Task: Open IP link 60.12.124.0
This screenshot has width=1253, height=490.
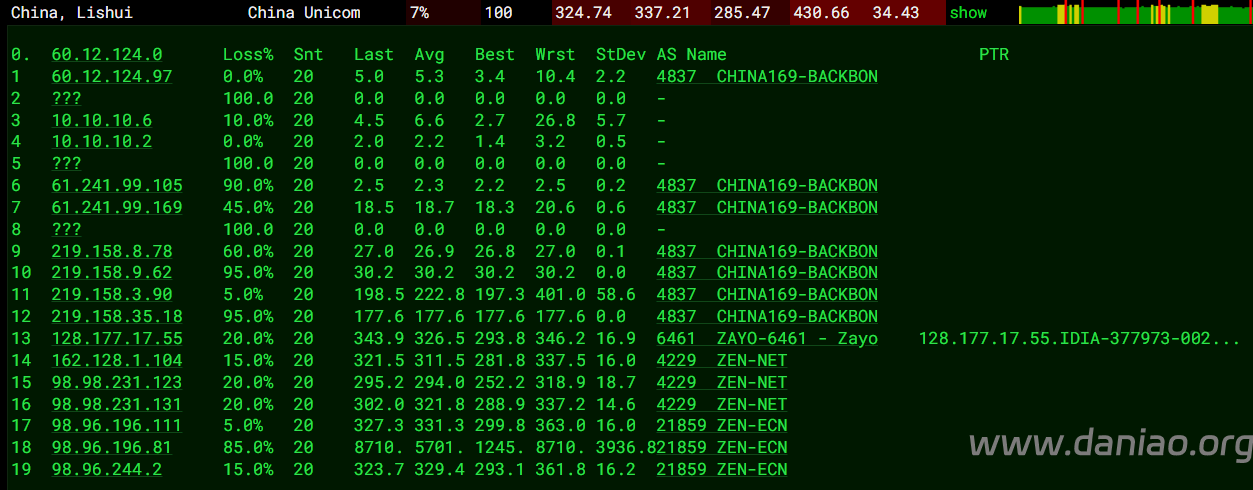Action: 106,55
